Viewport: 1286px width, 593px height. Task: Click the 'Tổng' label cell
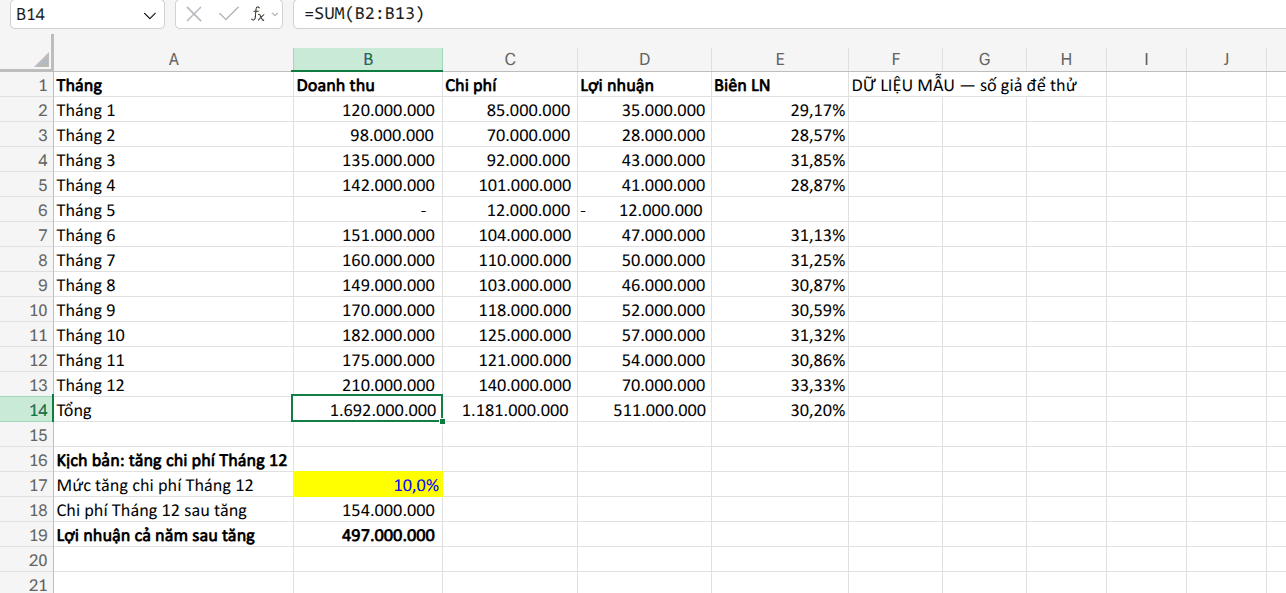(x=173, y=410)
